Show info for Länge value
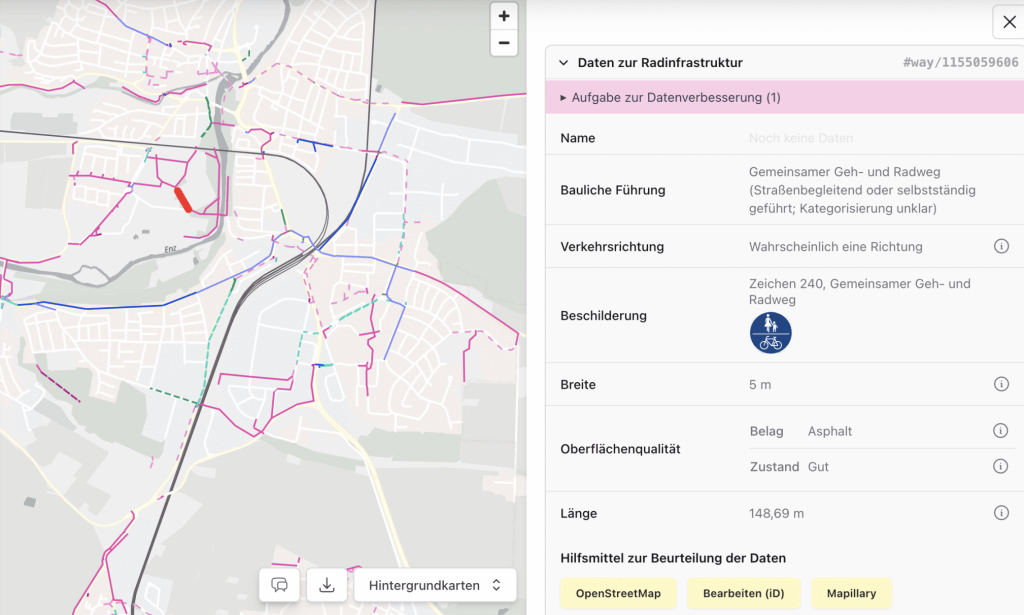Viewport: 1024px width, 615px height. (1001, 513)
